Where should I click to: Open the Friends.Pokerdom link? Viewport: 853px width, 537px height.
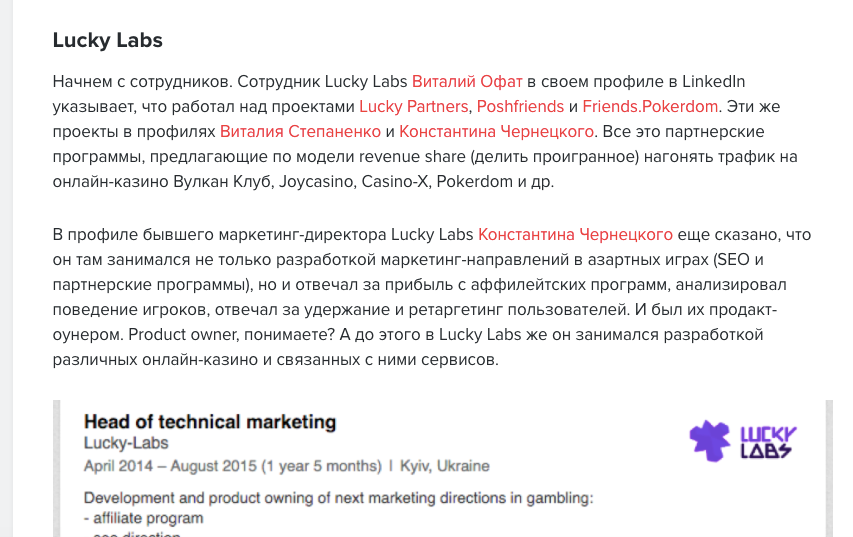pos(650,107)
